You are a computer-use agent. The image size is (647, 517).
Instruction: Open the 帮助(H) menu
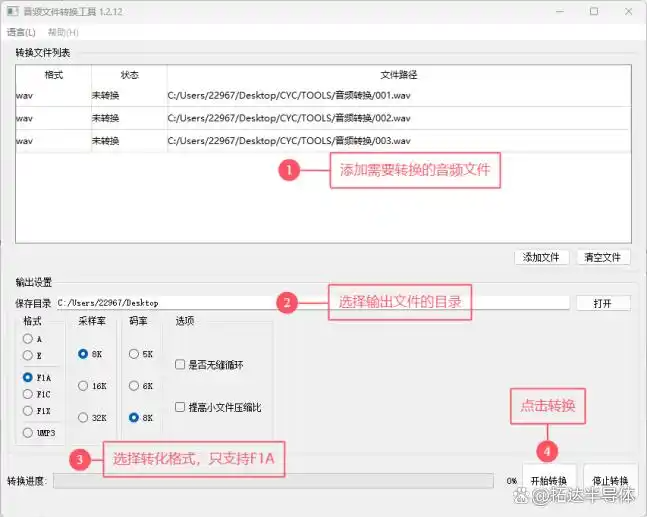pyautogui.click(x=62, y=32)
